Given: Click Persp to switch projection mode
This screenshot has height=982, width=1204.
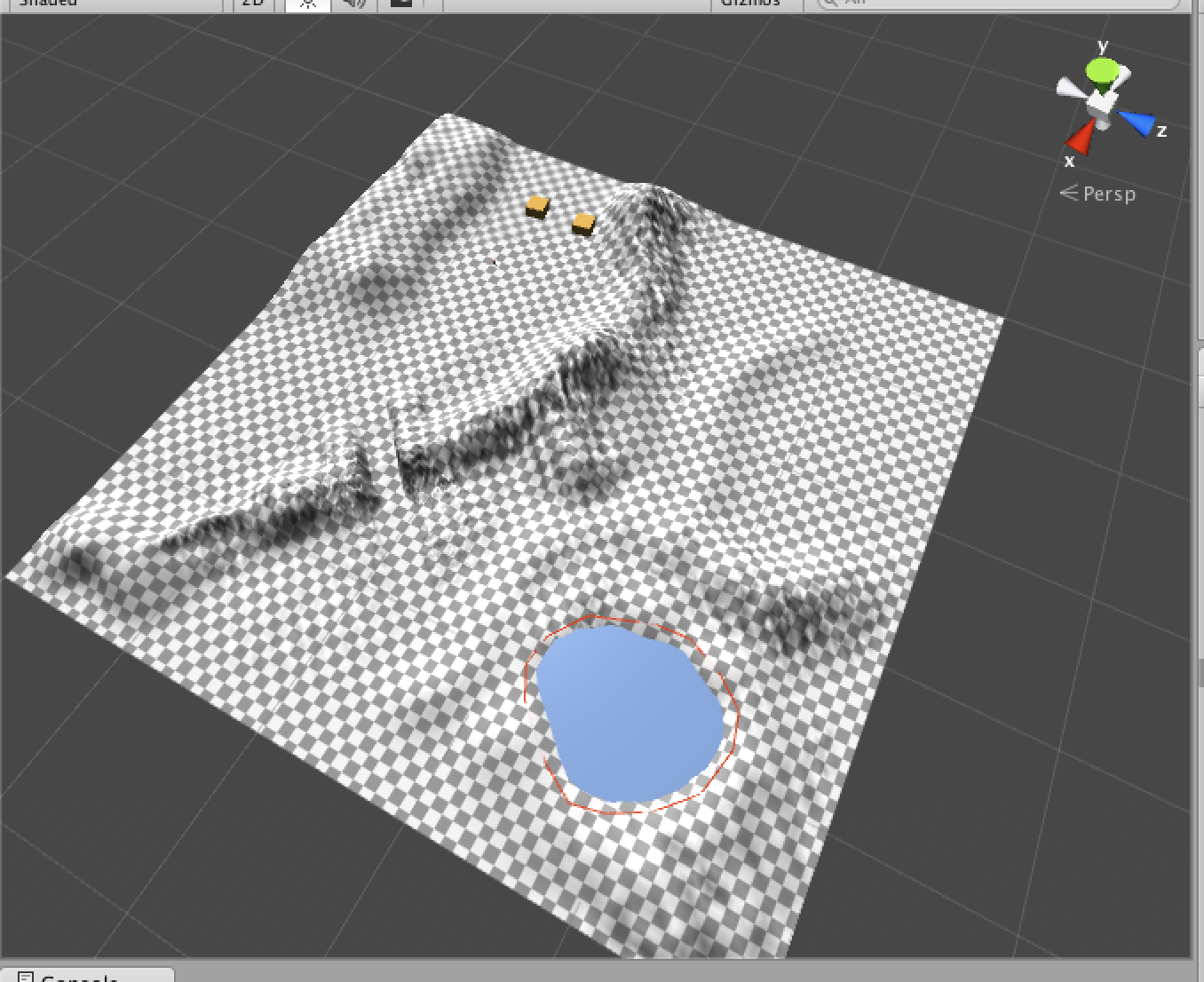Looking at the screenshot, I should click(x=1105, y=194).
